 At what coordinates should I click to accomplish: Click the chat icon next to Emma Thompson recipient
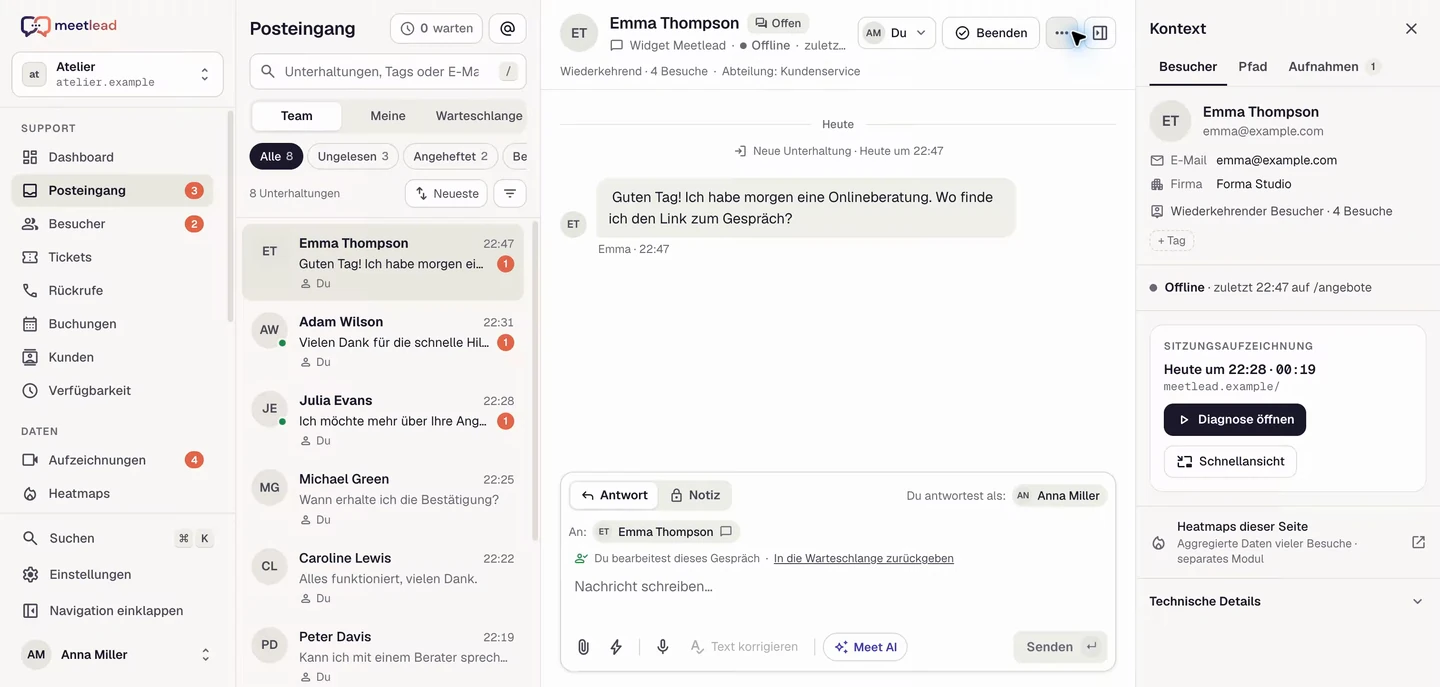point(726,532)
